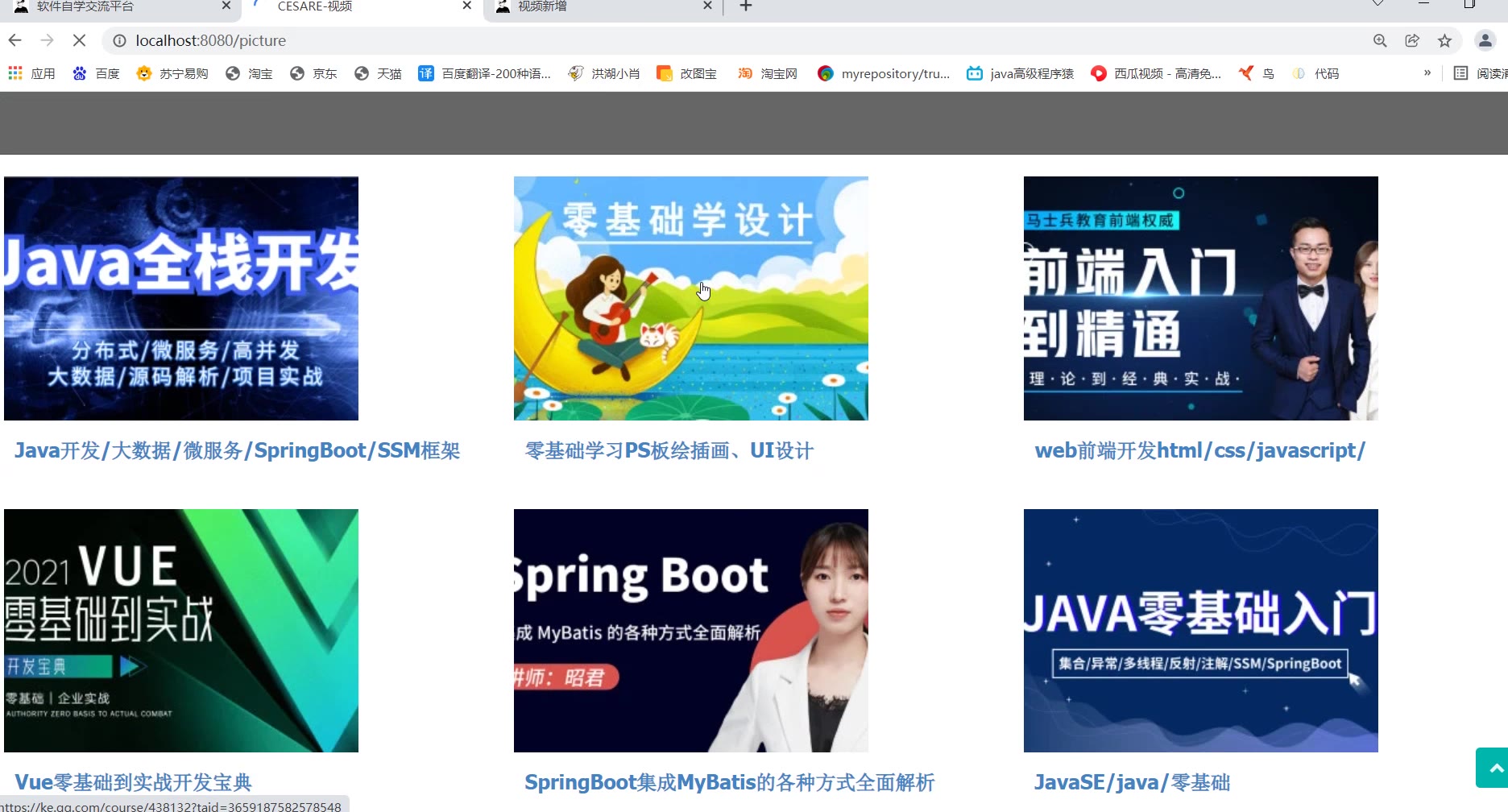Open the 改图宝 bookmark
This screenshot has height=812, width=1508.
point(686,73)
